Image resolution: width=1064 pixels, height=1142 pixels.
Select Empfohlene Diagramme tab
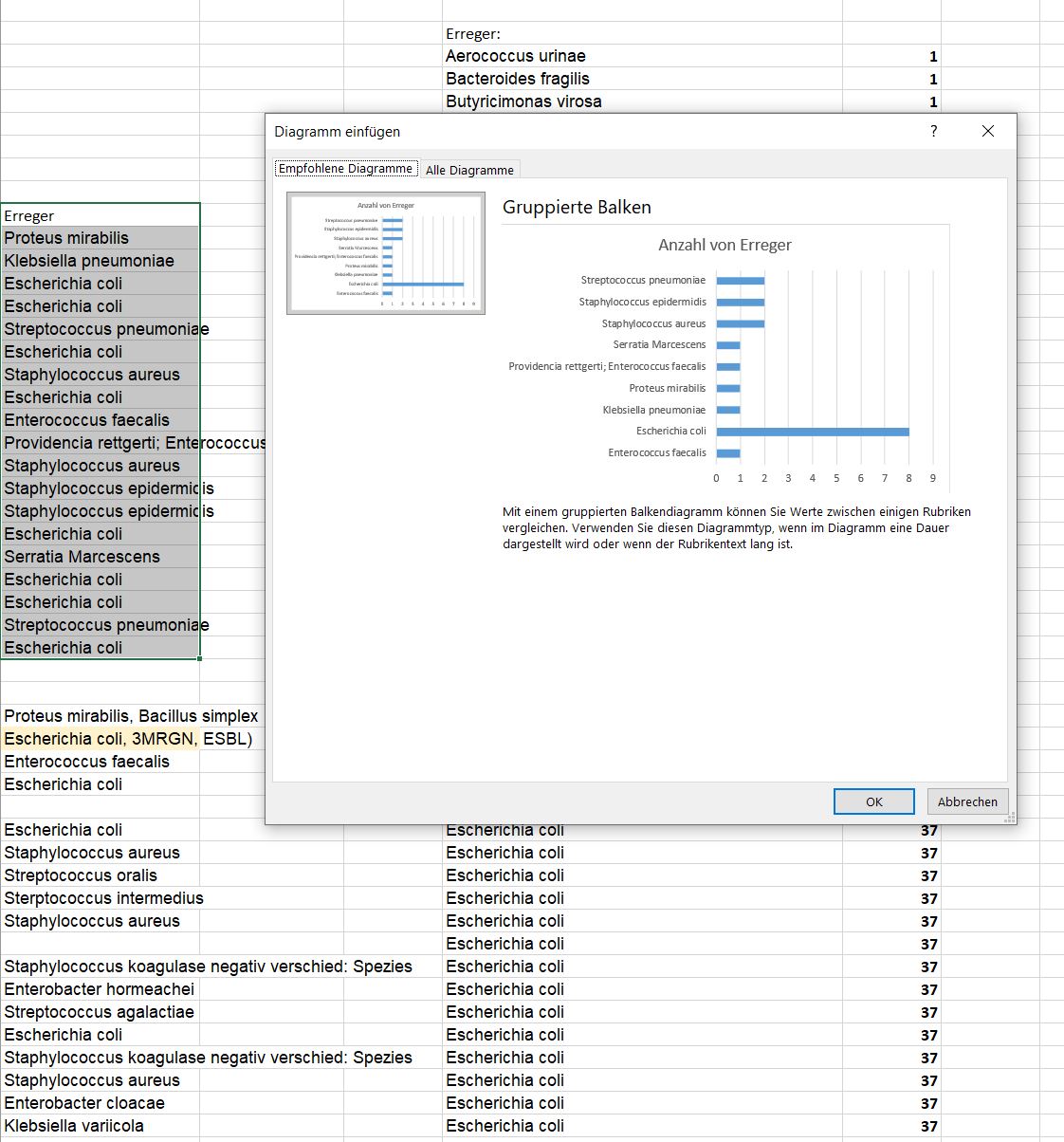point(345,168)
